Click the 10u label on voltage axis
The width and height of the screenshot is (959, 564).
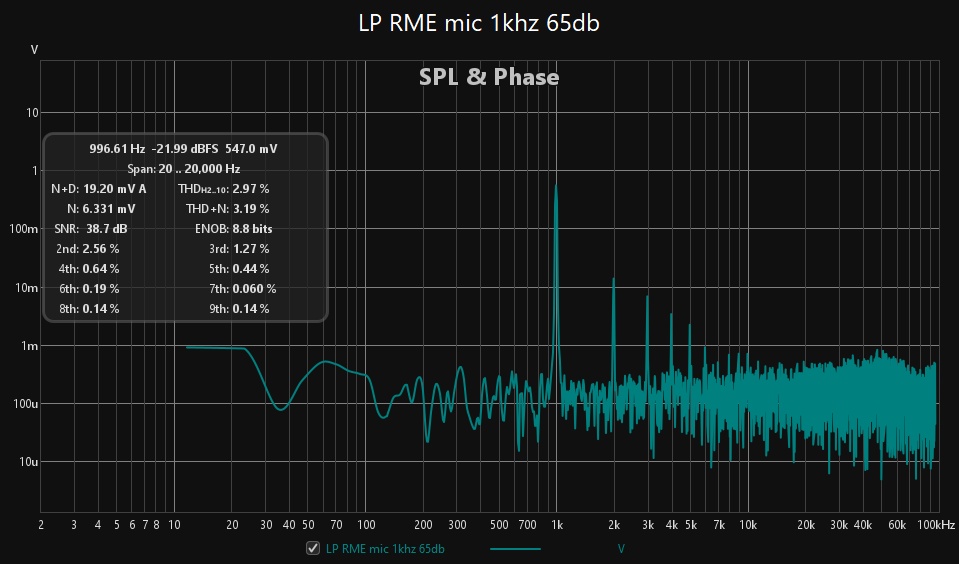pos(28,462)
